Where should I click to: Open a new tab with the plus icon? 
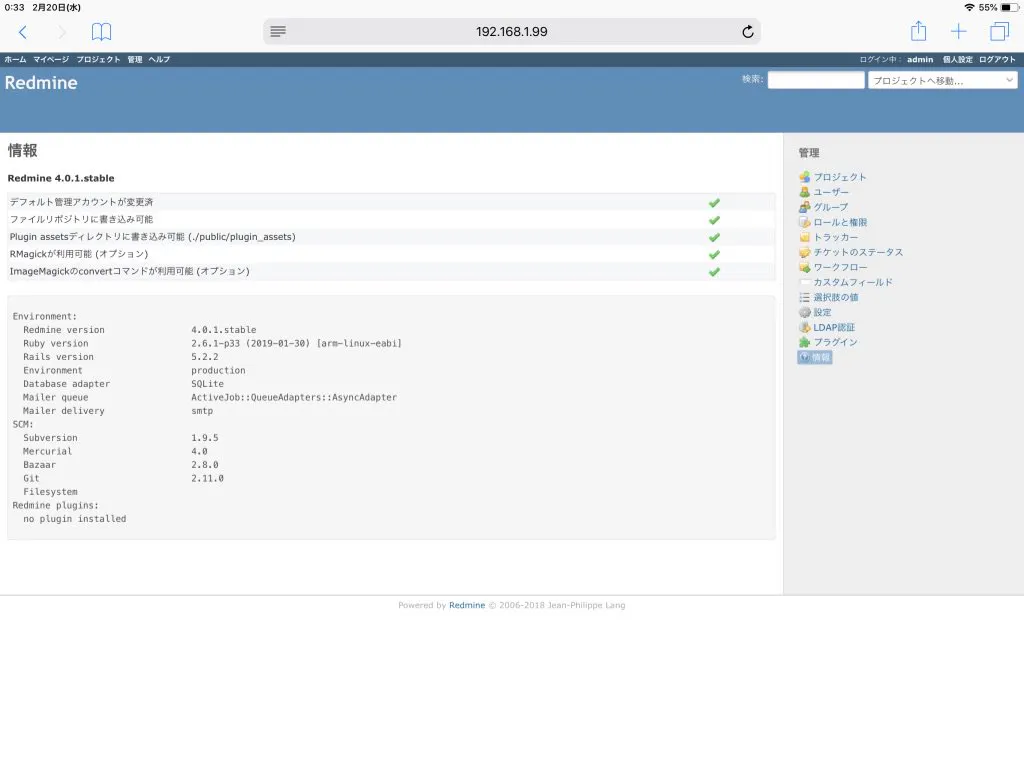point(958,31)
